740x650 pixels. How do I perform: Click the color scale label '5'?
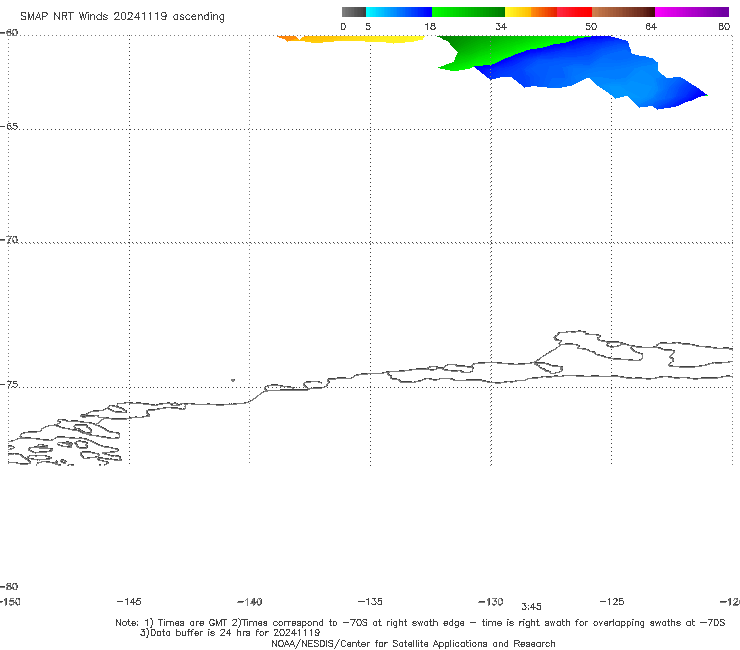coord(368,26)
